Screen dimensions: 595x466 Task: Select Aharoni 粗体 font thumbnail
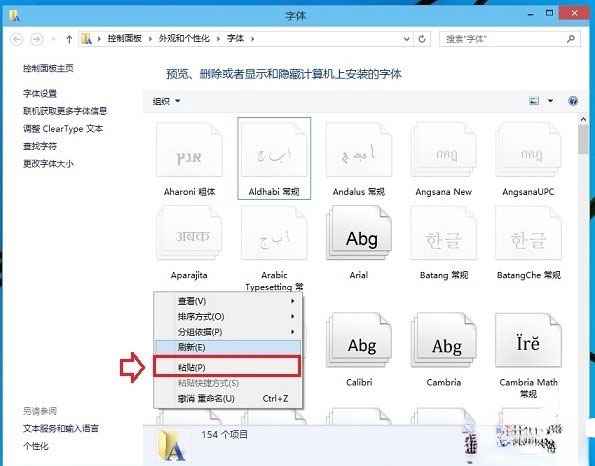(x=189, y=150)
